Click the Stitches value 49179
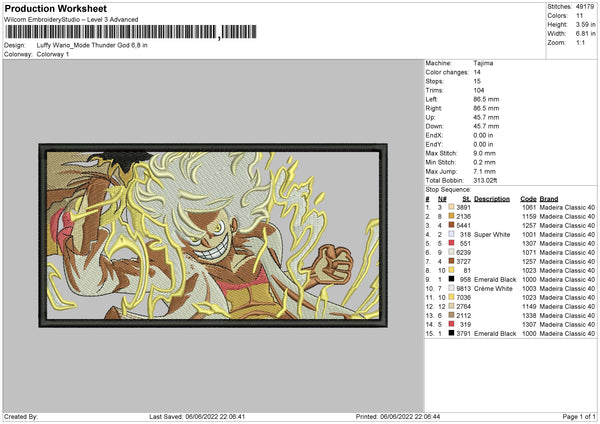The width and height of the screenshot is (600, 424). point(585,7)
